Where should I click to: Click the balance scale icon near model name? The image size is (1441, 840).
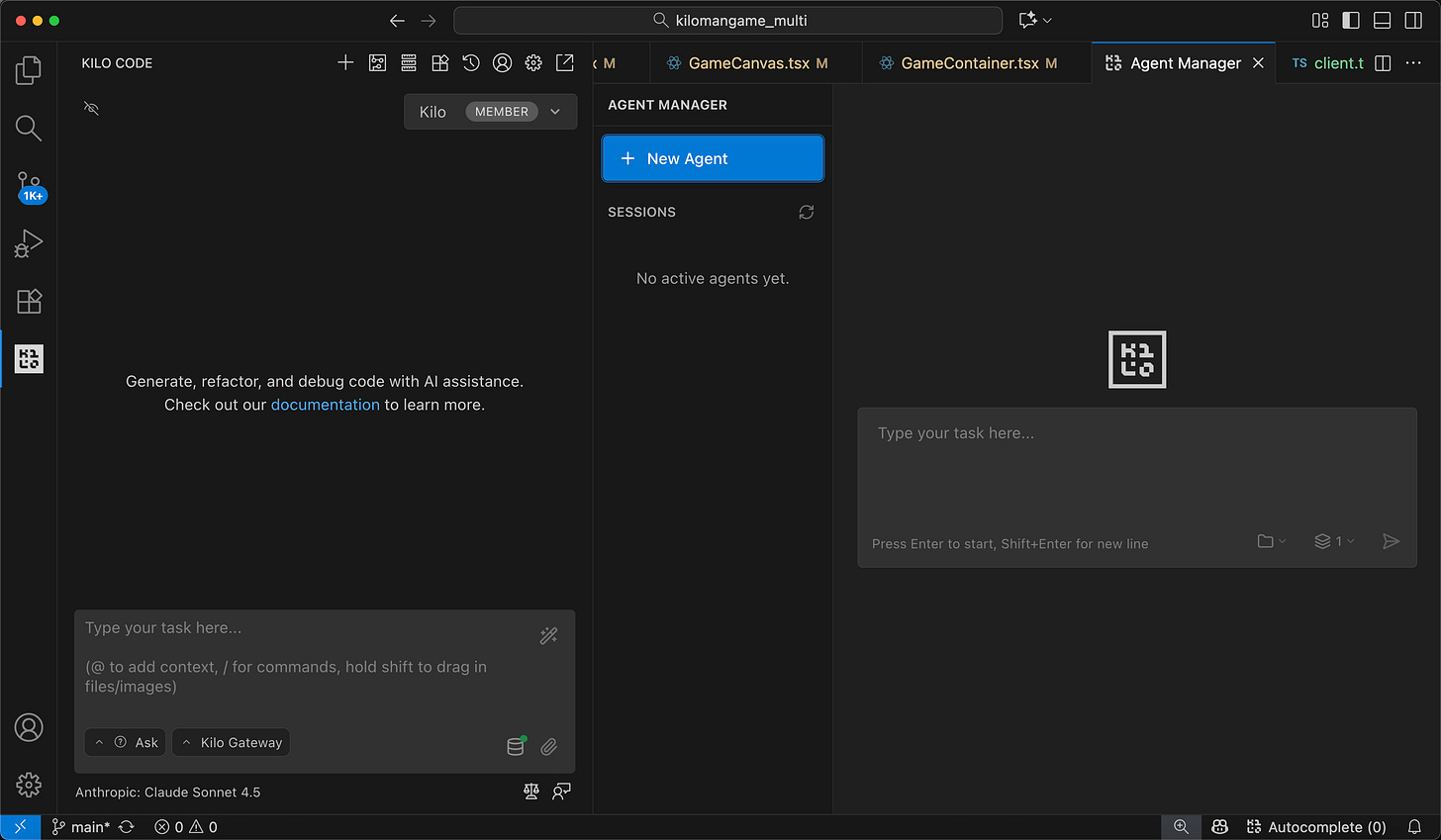tap(531, 791)
